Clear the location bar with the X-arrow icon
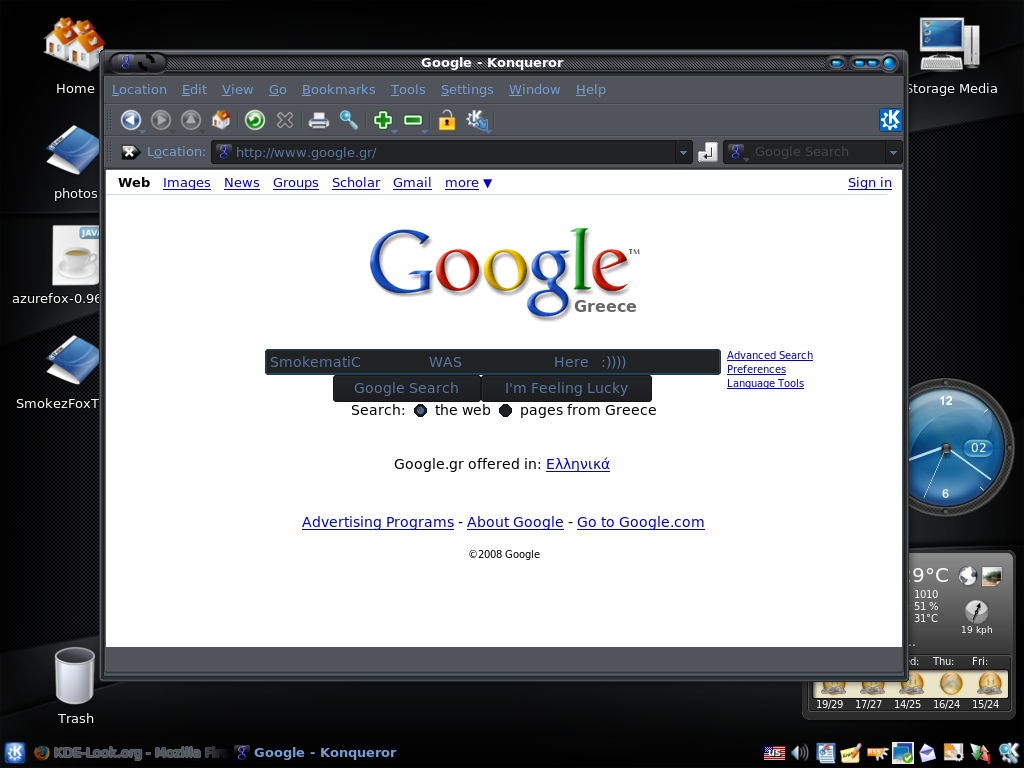 (x=130, y=152)
